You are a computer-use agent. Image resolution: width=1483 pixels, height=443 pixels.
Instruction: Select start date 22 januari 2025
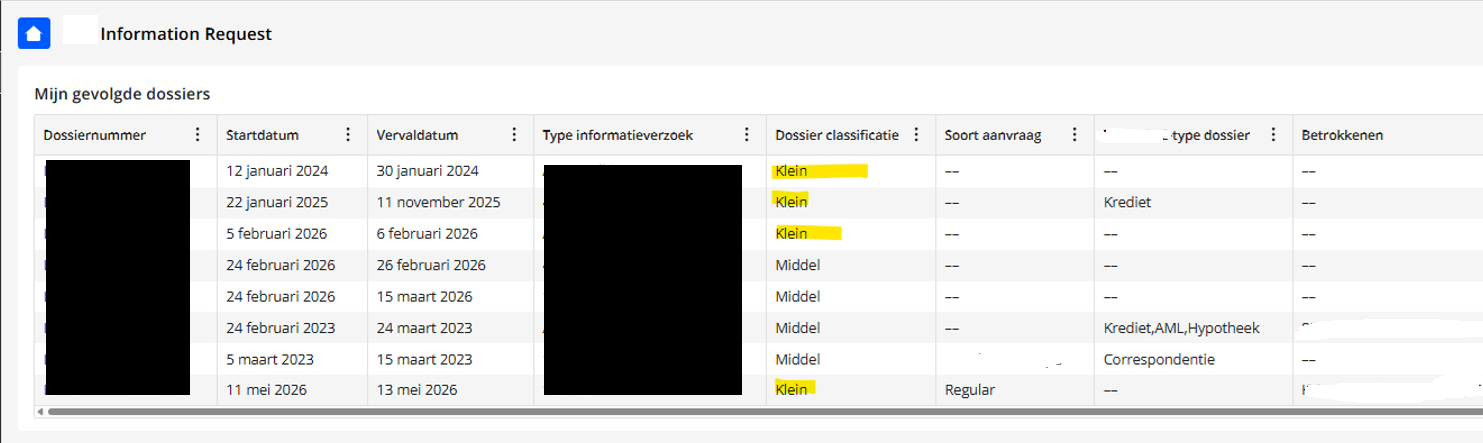click(x=277, y=202)
